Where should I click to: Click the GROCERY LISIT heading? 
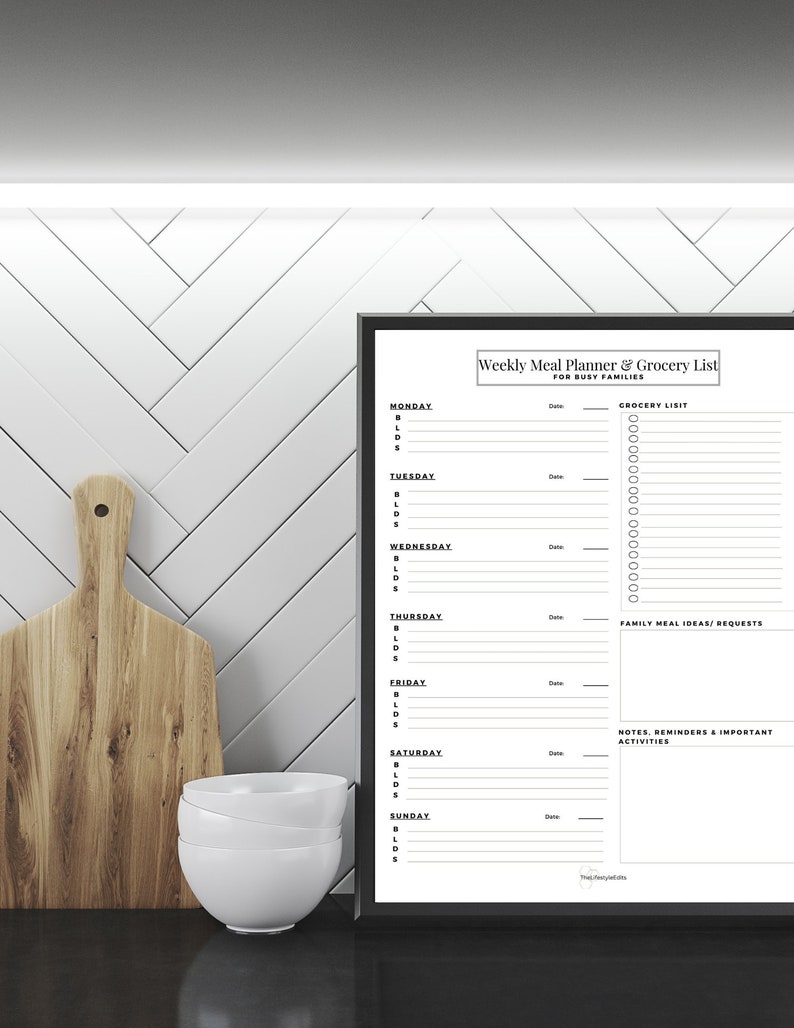pos(653,406)
